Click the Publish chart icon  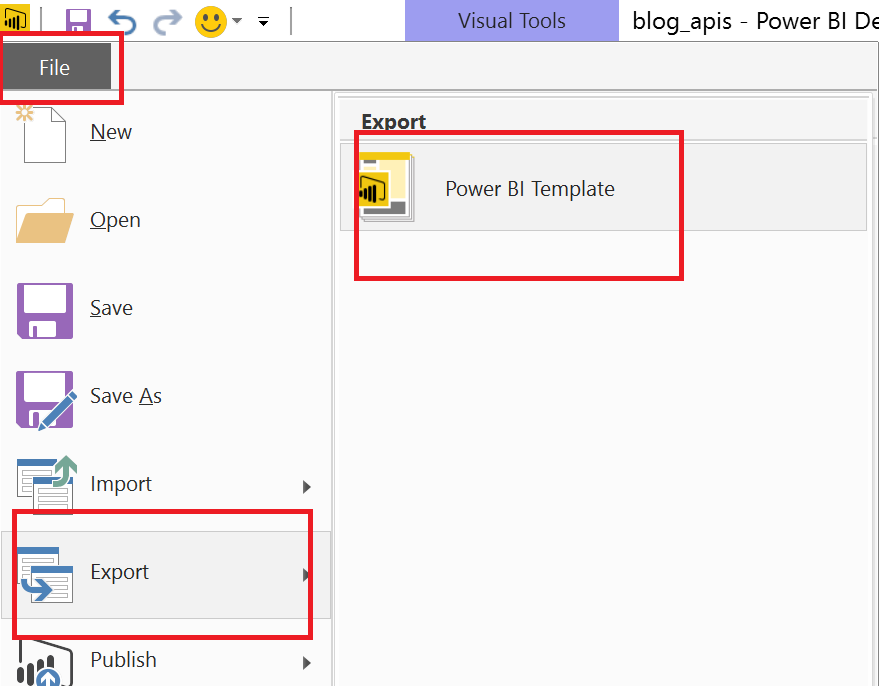(x=45, y=662)
